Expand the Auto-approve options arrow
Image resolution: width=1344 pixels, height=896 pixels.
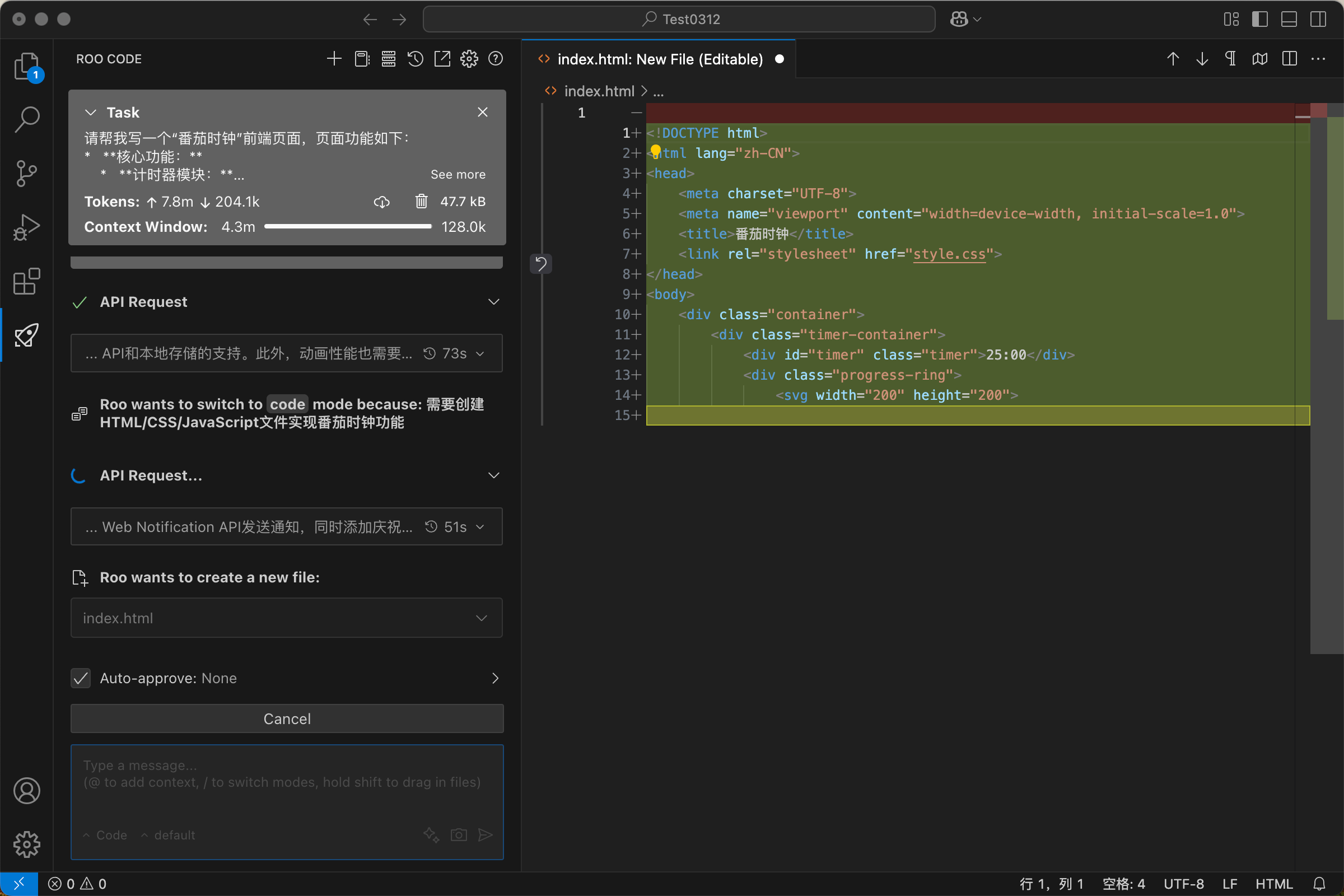[495, 678]
